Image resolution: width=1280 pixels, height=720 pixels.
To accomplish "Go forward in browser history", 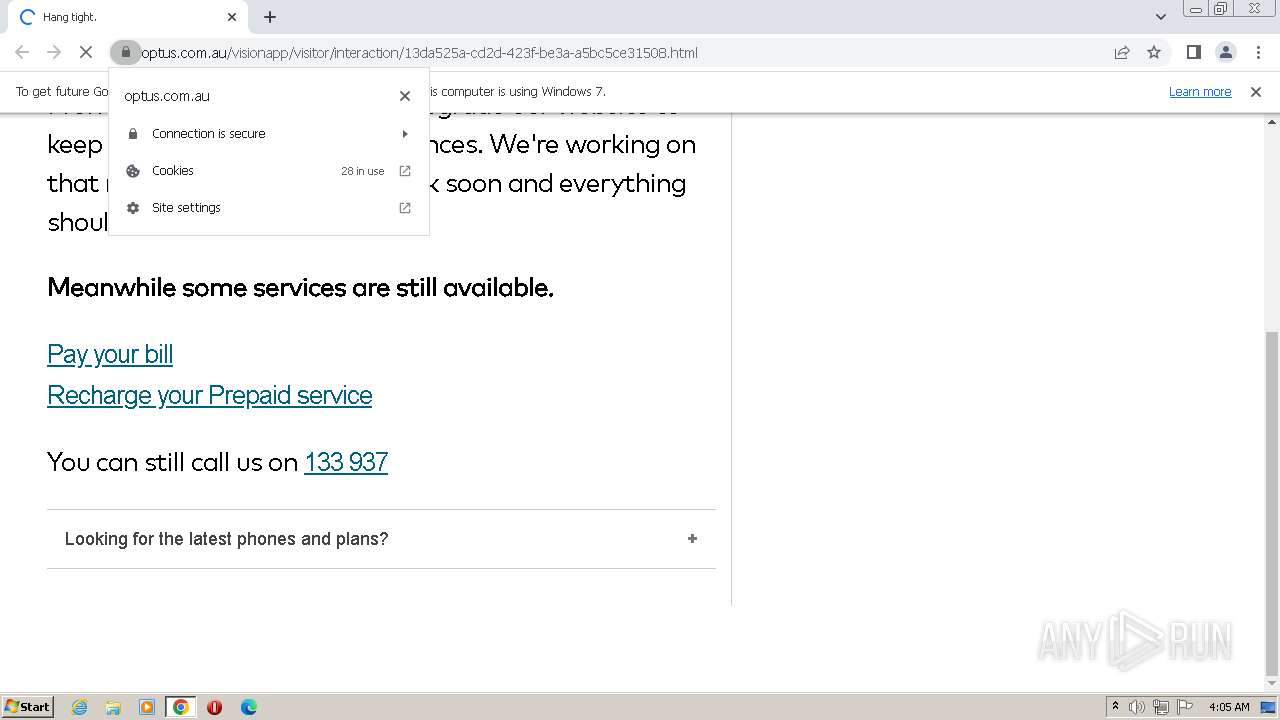I will coord(54,52).
